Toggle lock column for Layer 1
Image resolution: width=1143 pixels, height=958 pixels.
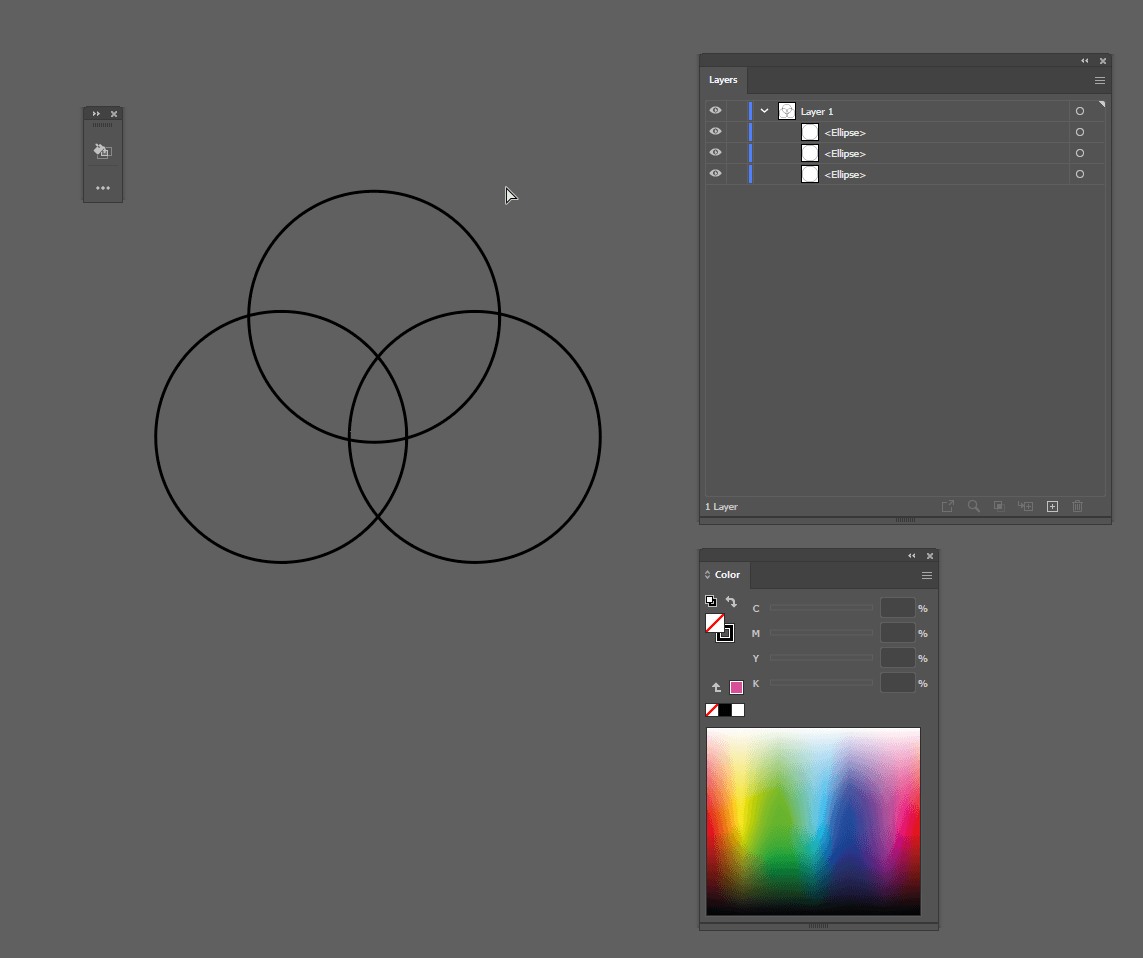(x=735, y=111)
